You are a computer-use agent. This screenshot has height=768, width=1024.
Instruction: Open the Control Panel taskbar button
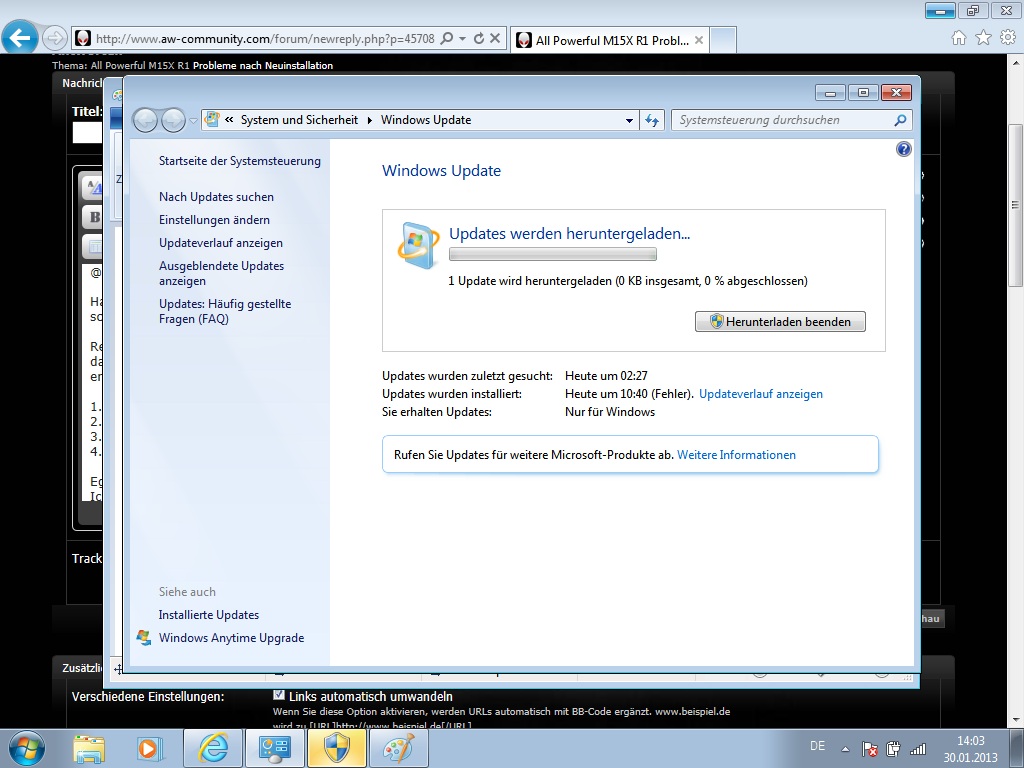[x=274, y=748]
